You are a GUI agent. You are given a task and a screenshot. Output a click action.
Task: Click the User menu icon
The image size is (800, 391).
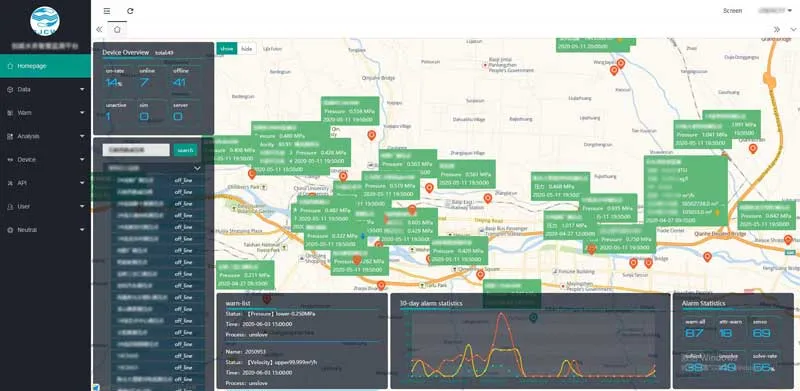10,207
